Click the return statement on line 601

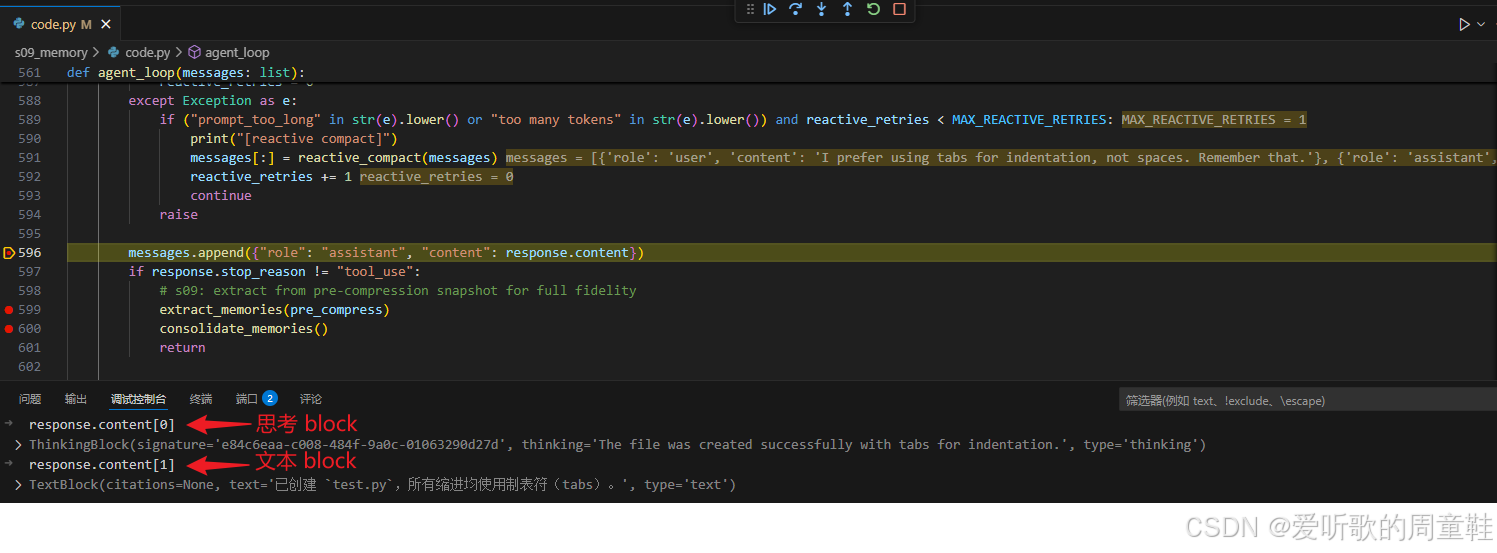click(x=182, y=348)
